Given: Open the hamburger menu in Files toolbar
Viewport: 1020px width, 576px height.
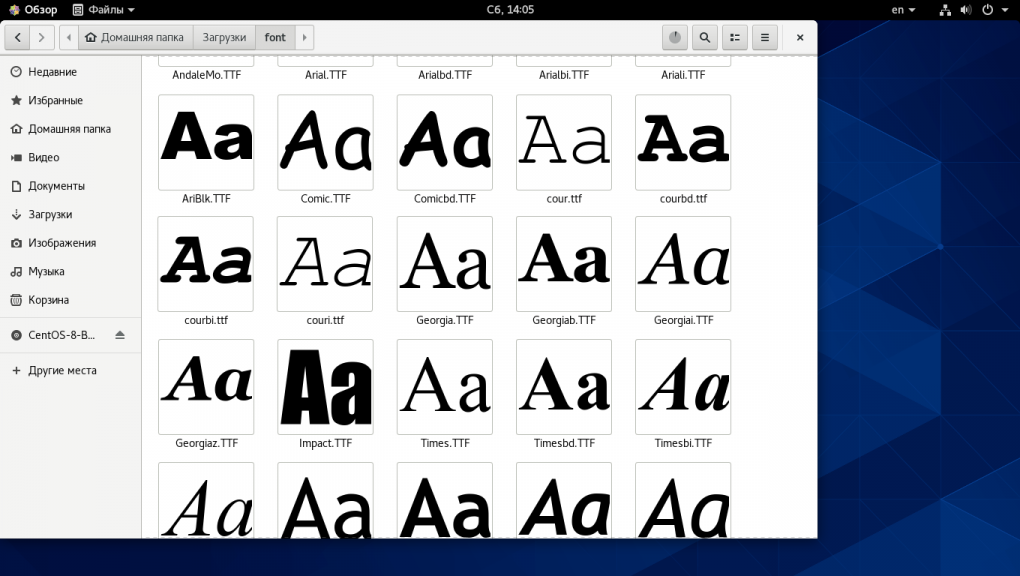Looking at the screenshot, I should (765, 38).
